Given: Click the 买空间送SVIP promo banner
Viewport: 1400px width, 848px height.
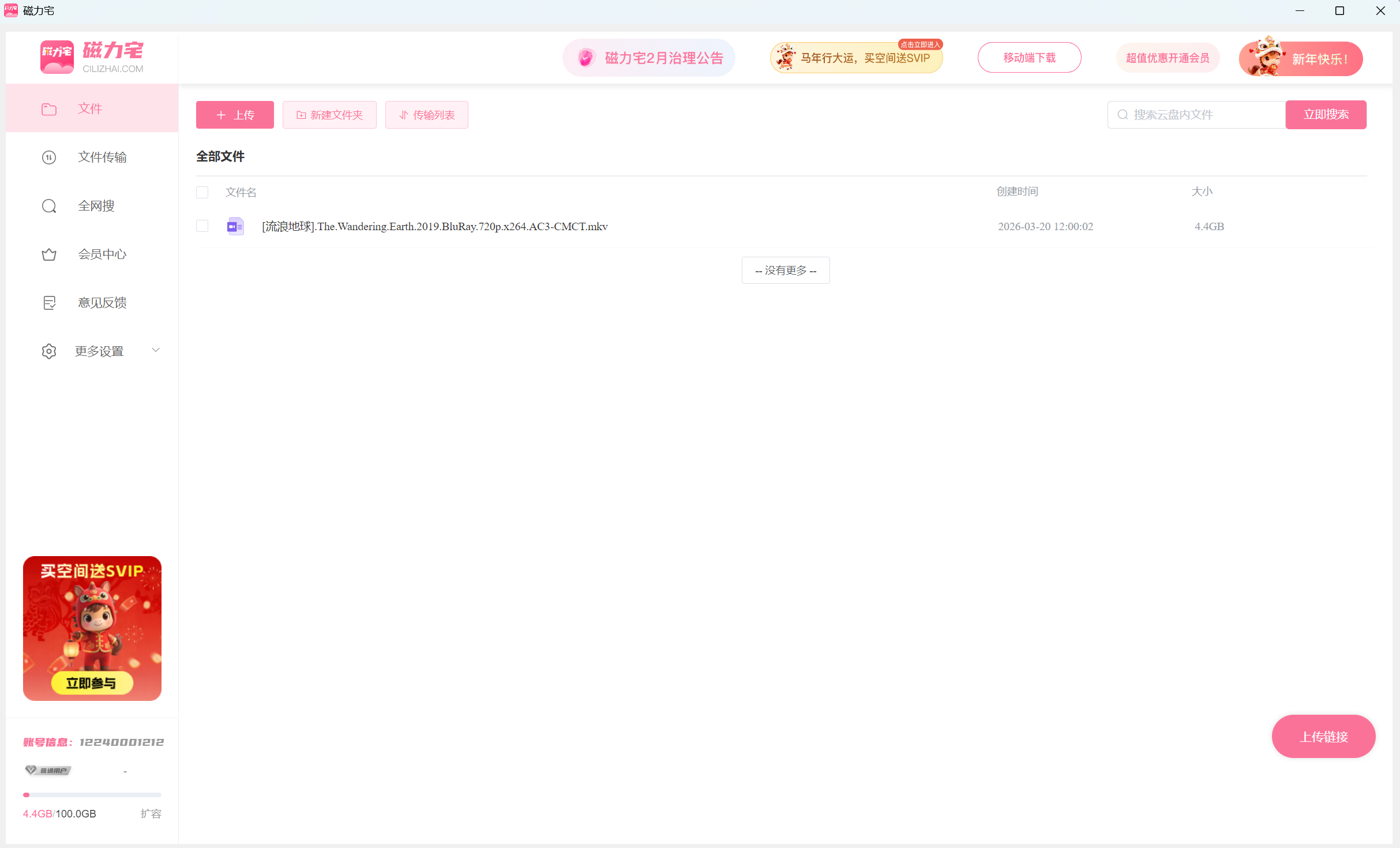Looking at the screenshot, I should [92, 628].
